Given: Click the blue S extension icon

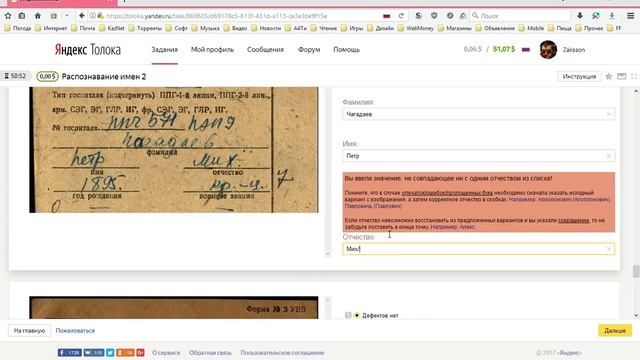Looking at the screenshot, I should [x=418, y=16].
